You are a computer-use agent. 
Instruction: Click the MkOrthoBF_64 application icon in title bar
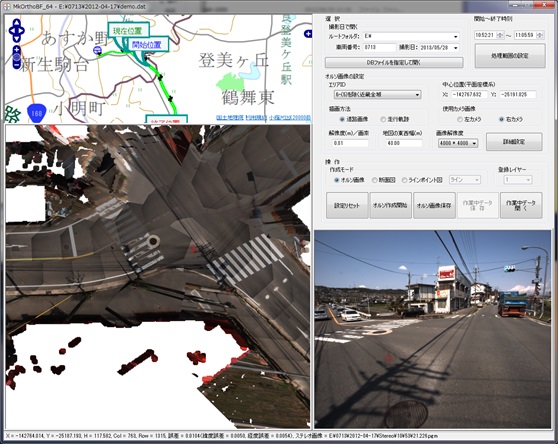click(x=7, y=6)
